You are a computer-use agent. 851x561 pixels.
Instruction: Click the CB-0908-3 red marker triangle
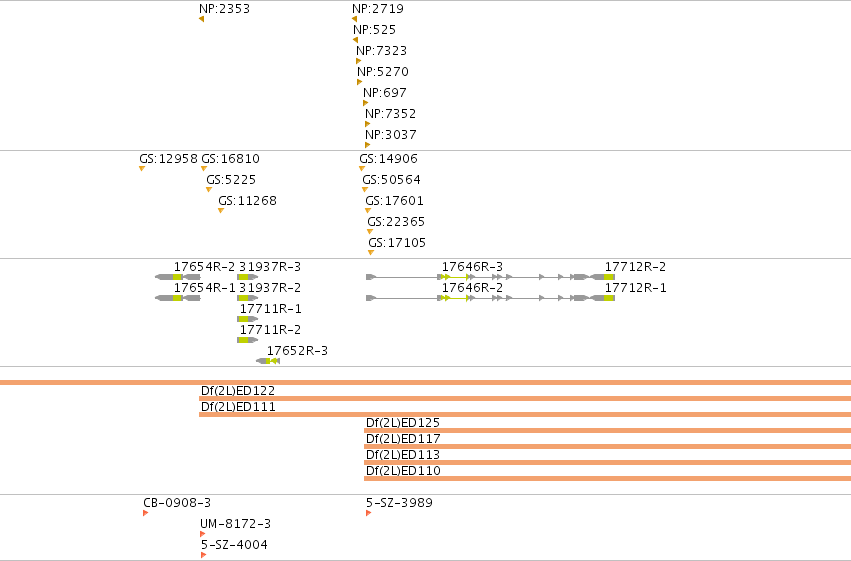point(145,513)
